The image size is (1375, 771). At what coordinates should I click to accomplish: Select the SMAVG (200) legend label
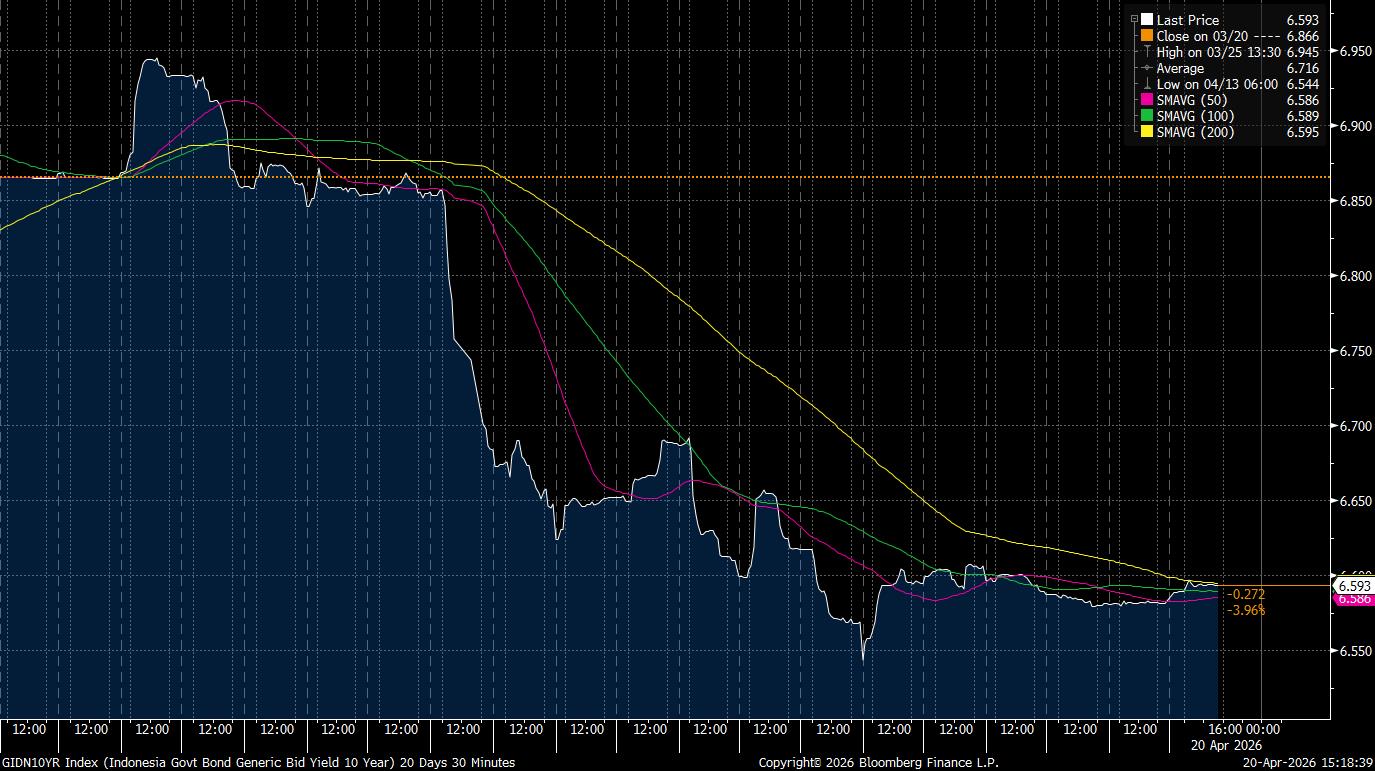tap(1195, 132)
